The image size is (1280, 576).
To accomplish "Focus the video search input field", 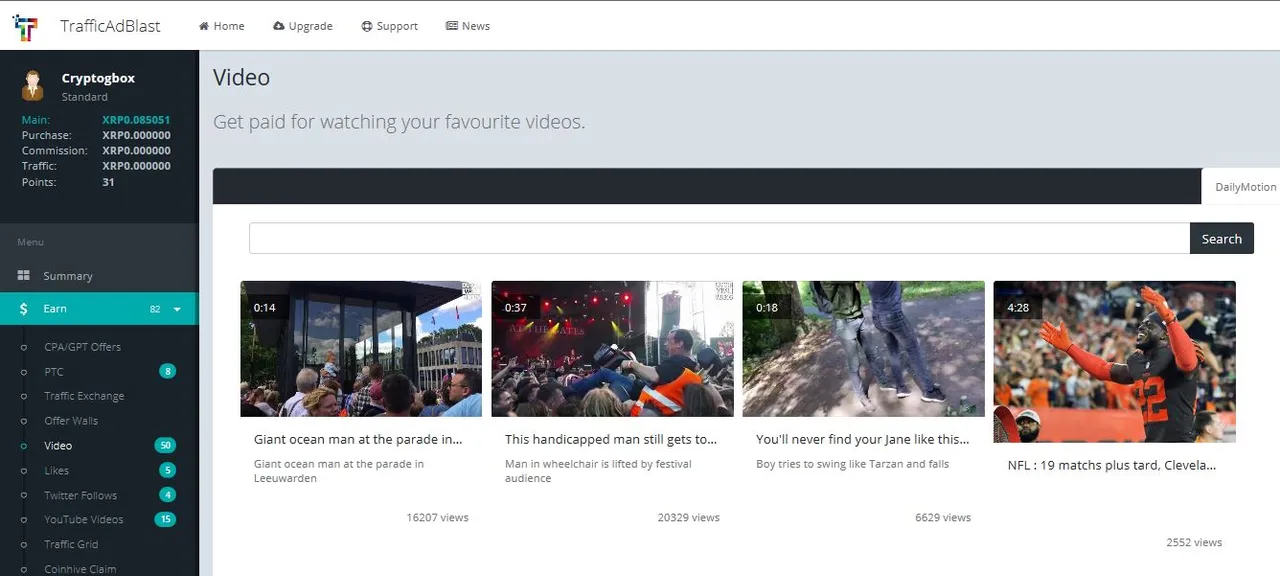I will pyautogui.click(x=719, y=239).
